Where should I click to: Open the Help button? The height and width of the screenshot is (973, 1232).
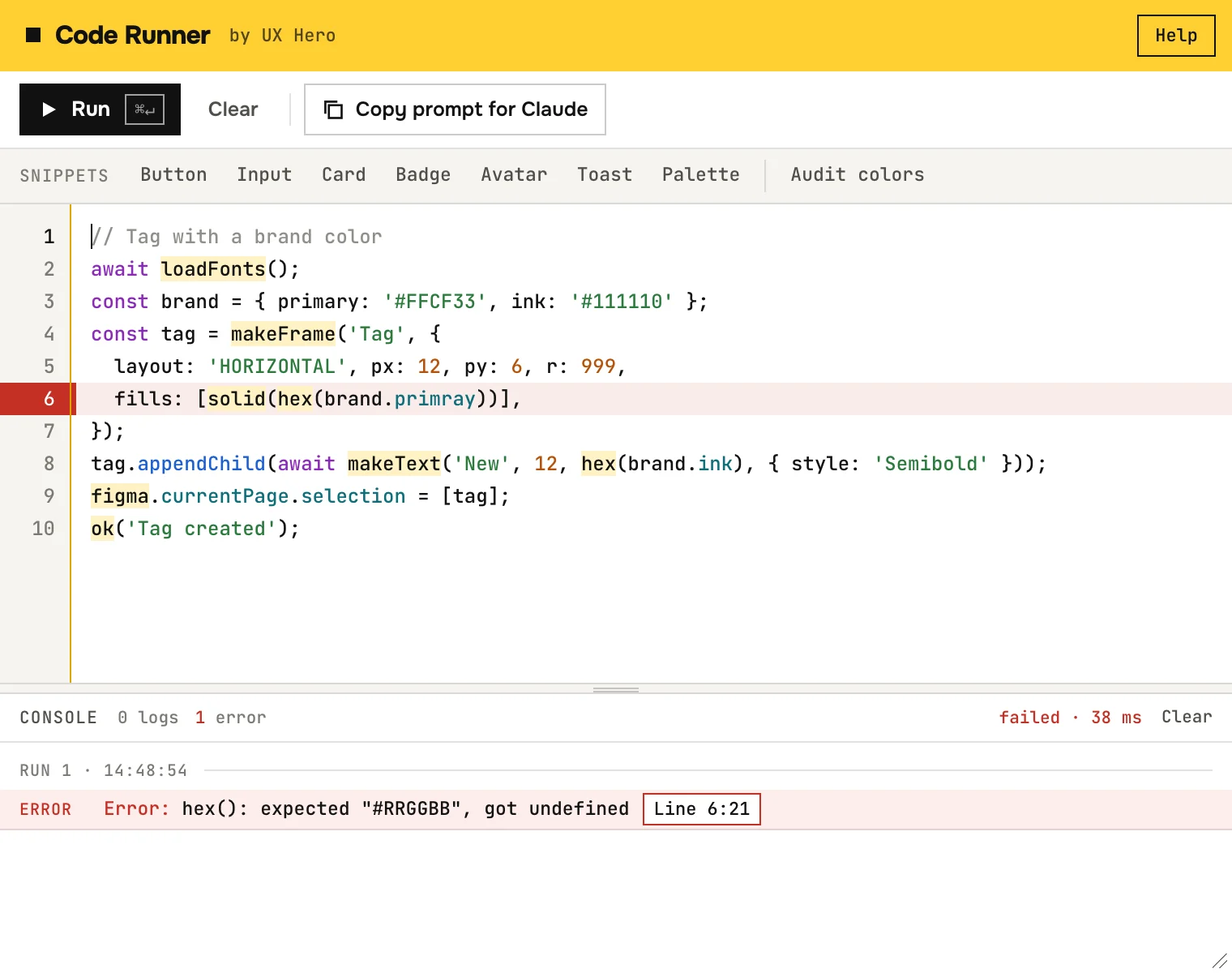(x=1176, y=36)
